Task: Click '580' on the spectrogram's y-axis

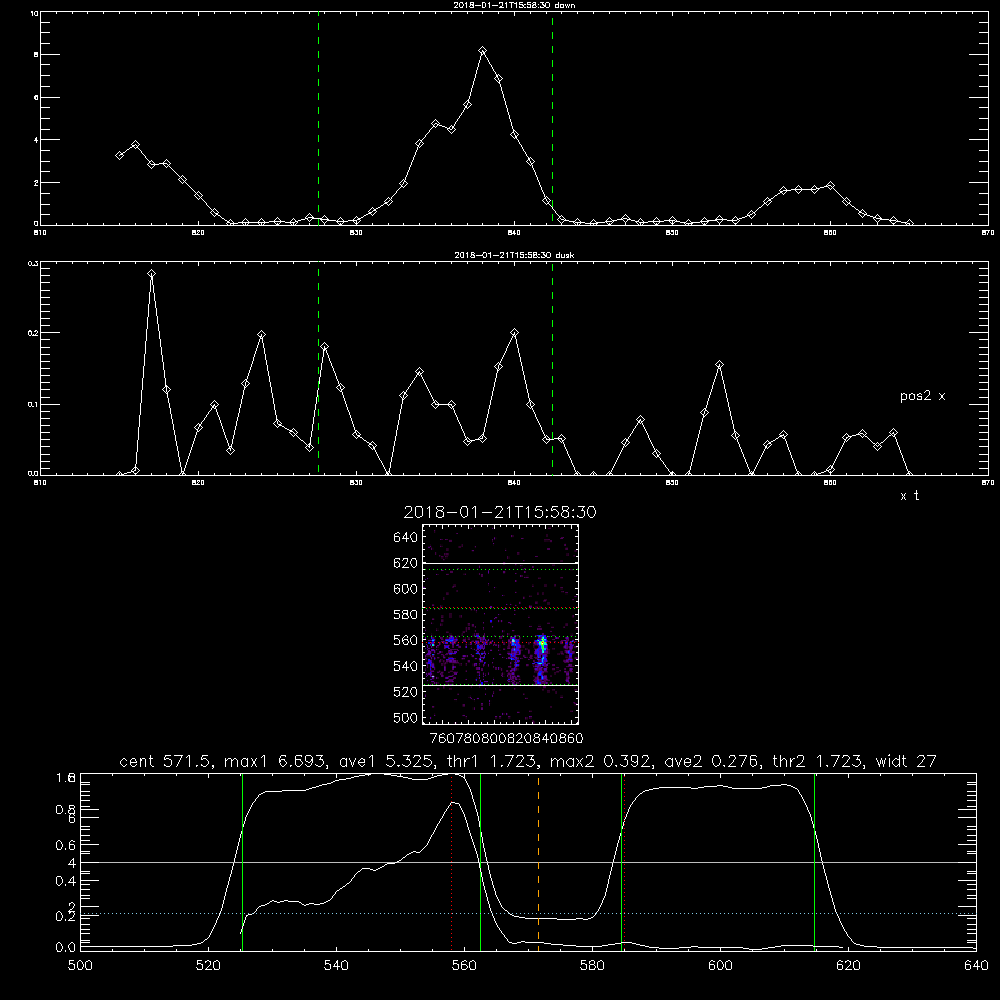Action: (x=406, y=615)
